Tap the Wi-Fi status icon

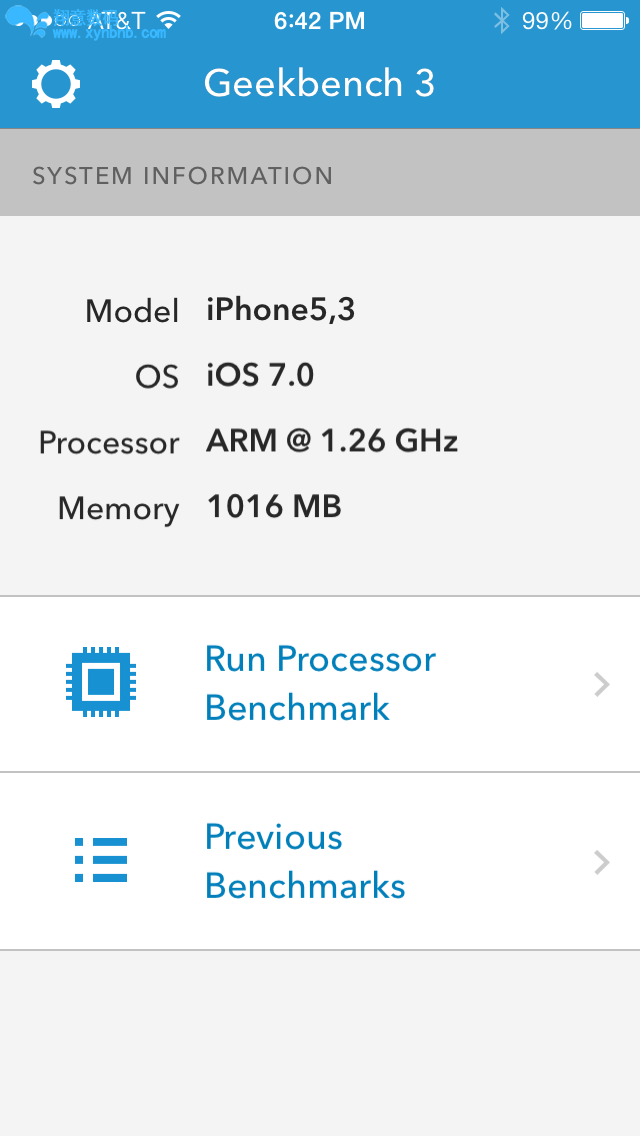[x=168, y=20]
